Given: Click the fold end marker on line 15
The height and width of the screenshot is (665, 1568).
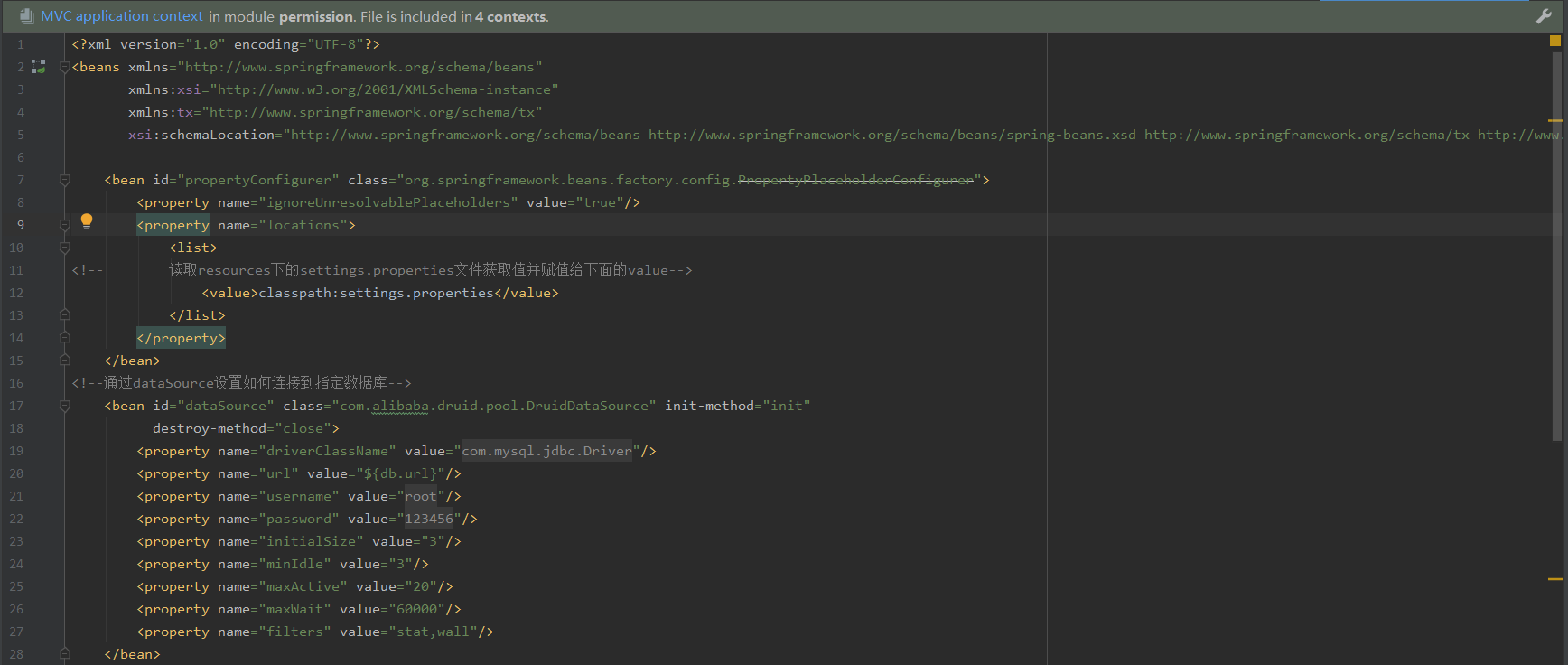Looking at the screenshot, I should (64, 361).
